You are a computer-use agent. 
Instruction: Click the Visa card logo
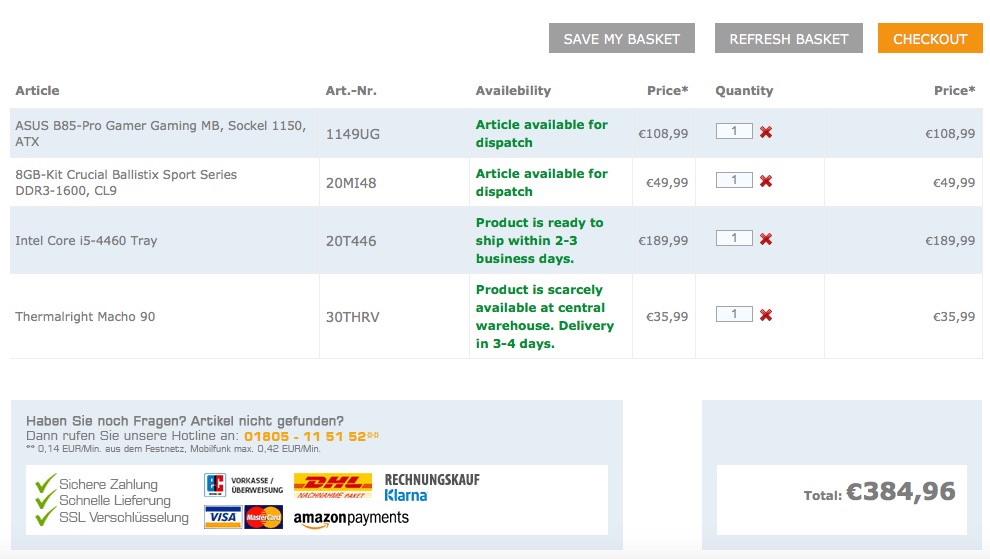coord(222,517)
